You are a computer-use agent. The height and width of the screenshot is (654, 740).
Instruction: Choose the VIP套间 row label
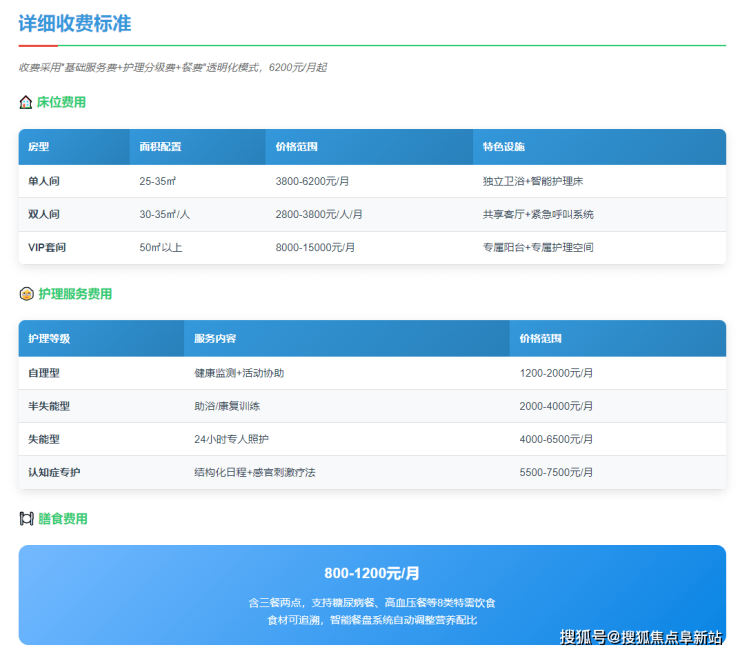coord(47,247)
